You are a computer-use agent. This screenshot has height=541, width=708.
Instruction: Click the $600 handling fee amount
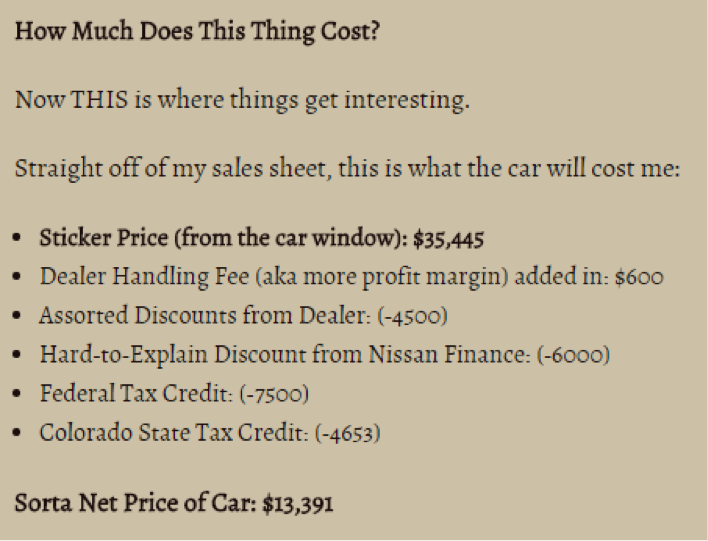[x=639, y=277]
